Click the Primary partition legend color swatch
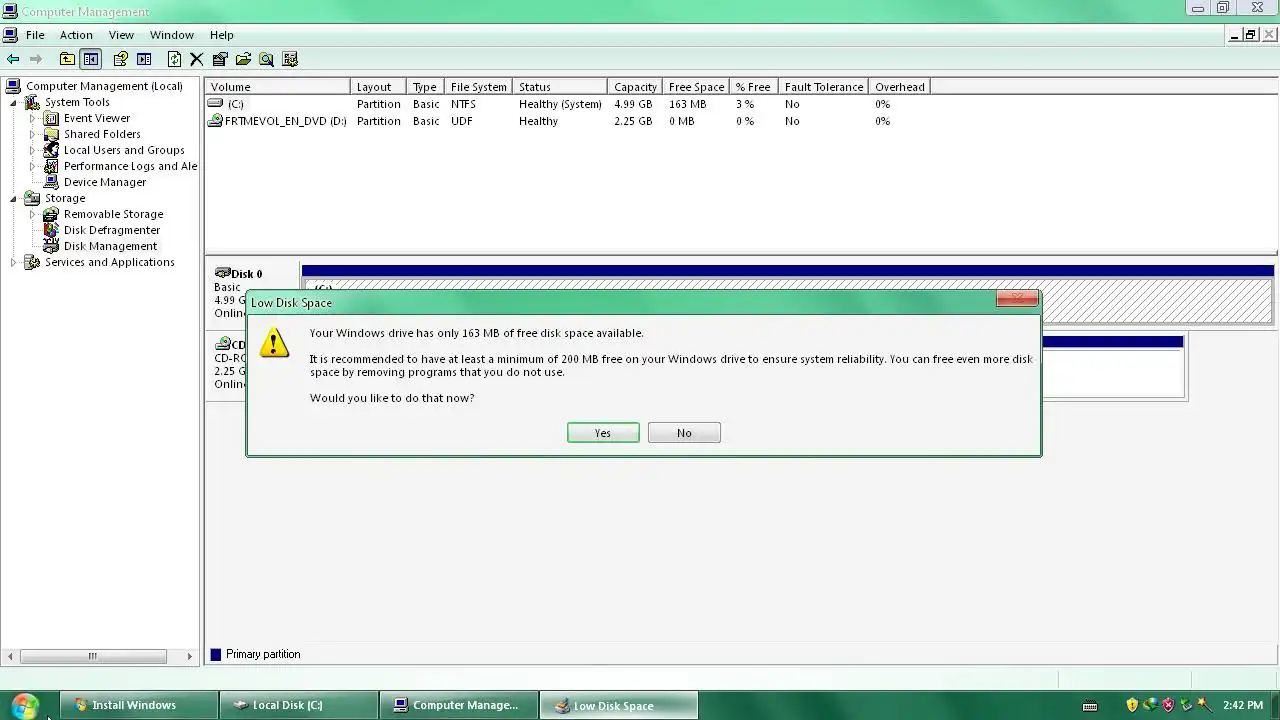 click(x=215, y=654)
